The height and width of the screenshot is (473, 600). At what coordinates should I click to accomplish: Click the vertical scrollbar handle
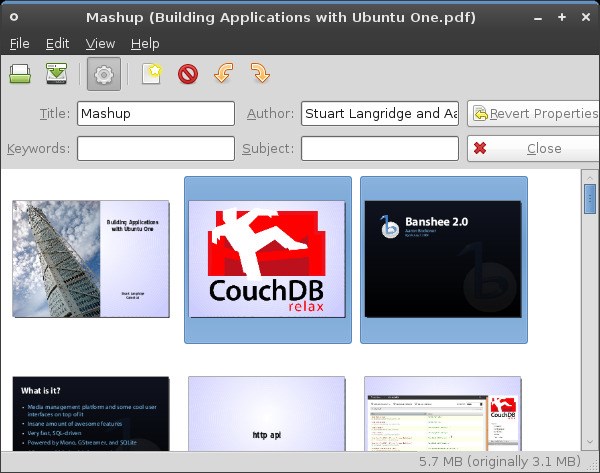point(590,199)
